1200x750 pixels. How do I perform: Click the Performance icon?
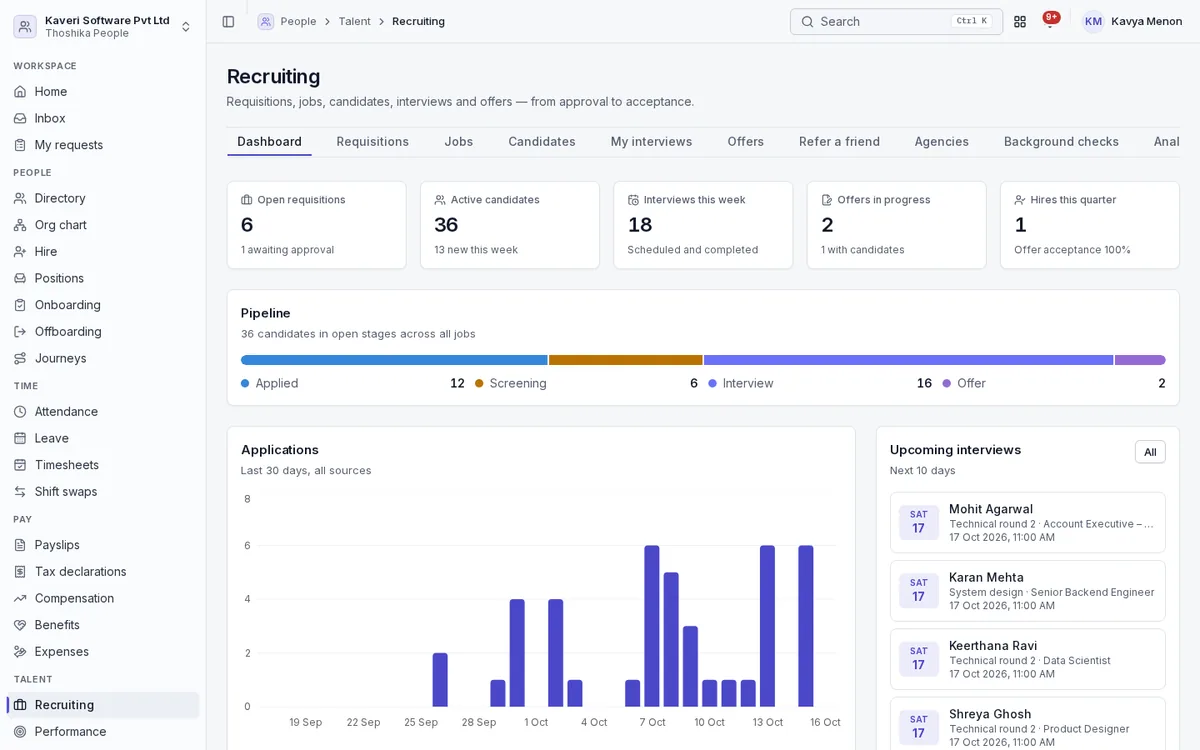(20, 732)
